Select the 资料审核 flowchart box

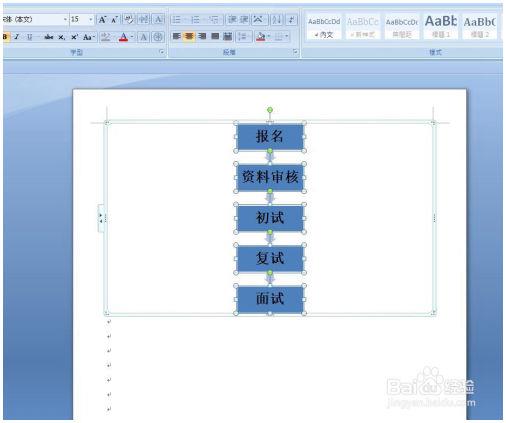(270, 177)
